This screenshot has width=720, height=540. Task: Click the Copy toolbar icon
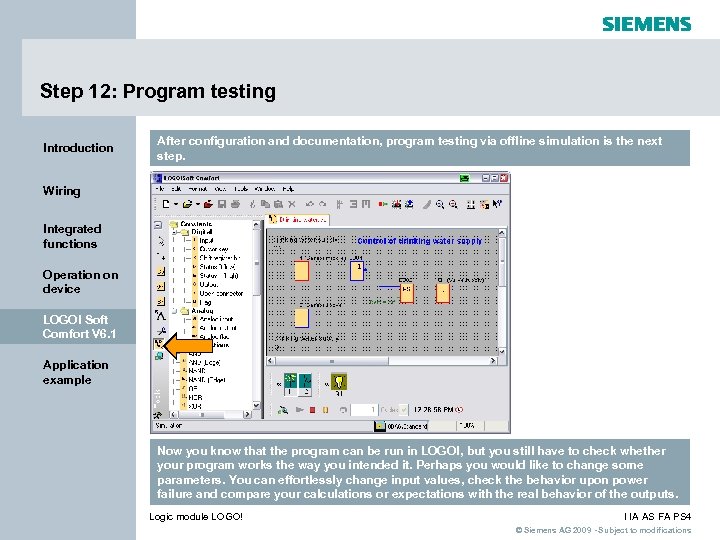[x=265, y=204]
